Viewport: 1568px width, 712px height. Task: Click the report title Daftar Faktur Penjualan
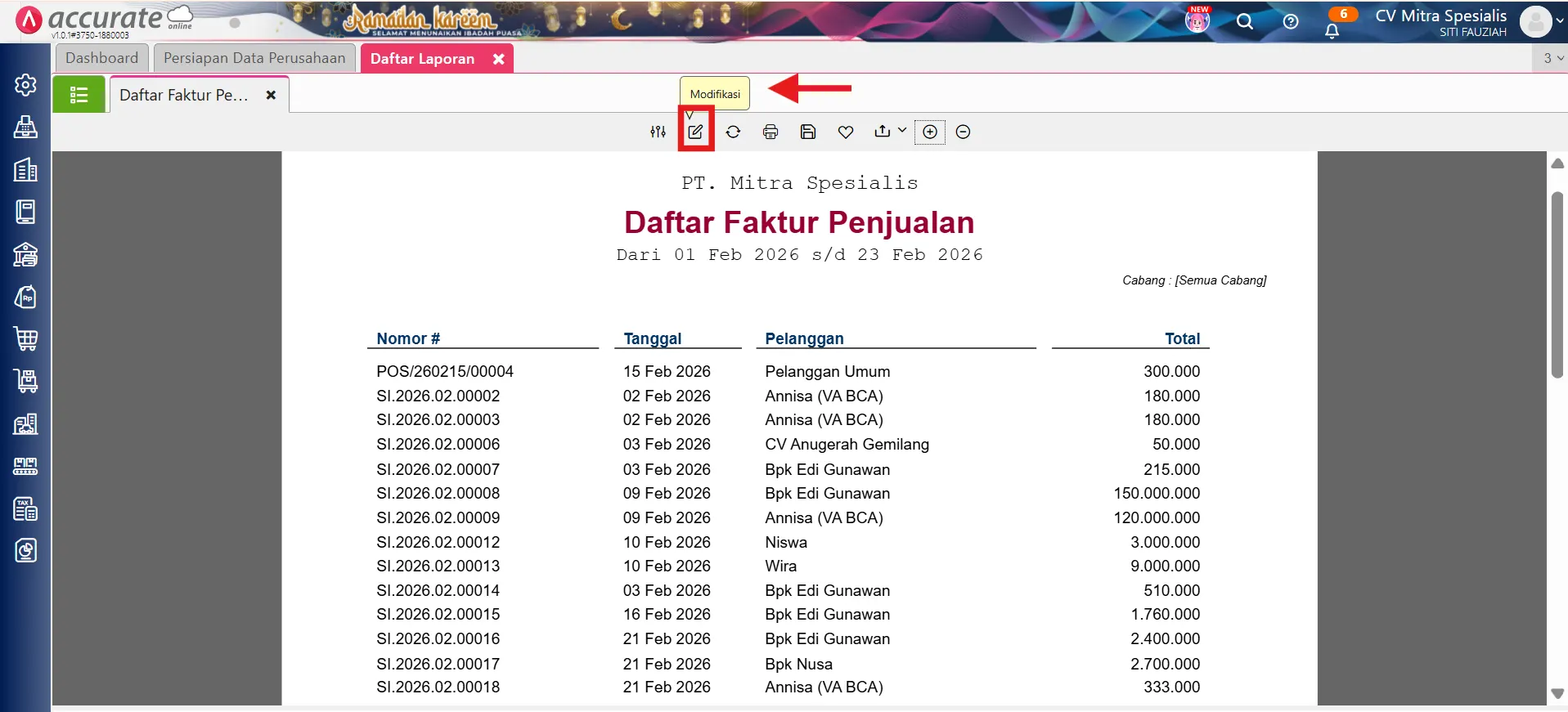coord(799,222)
